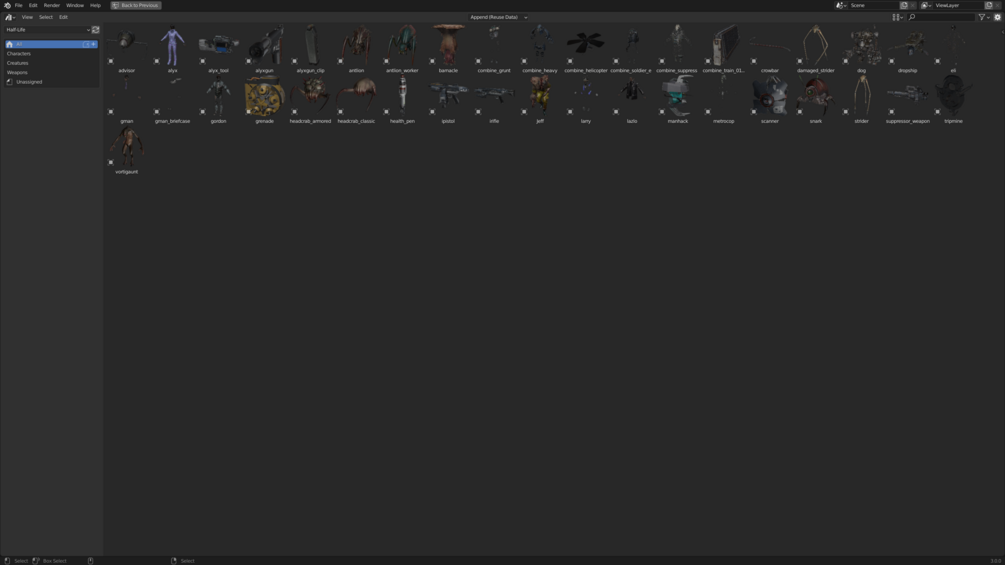The height and width of the screenshot is (565, 1005).
Task: Select the irifle asset
Action: point(494,99)
